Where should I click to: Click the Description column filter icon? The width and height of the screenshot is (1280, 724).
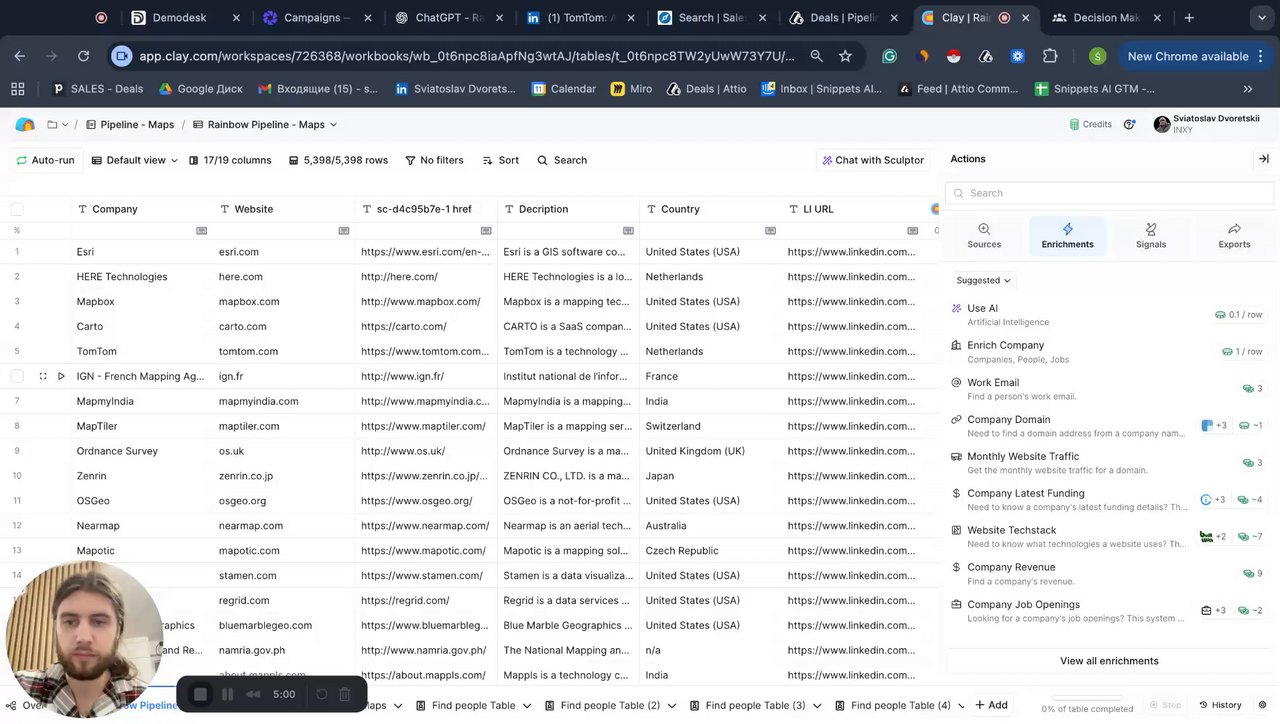[628, 231]
